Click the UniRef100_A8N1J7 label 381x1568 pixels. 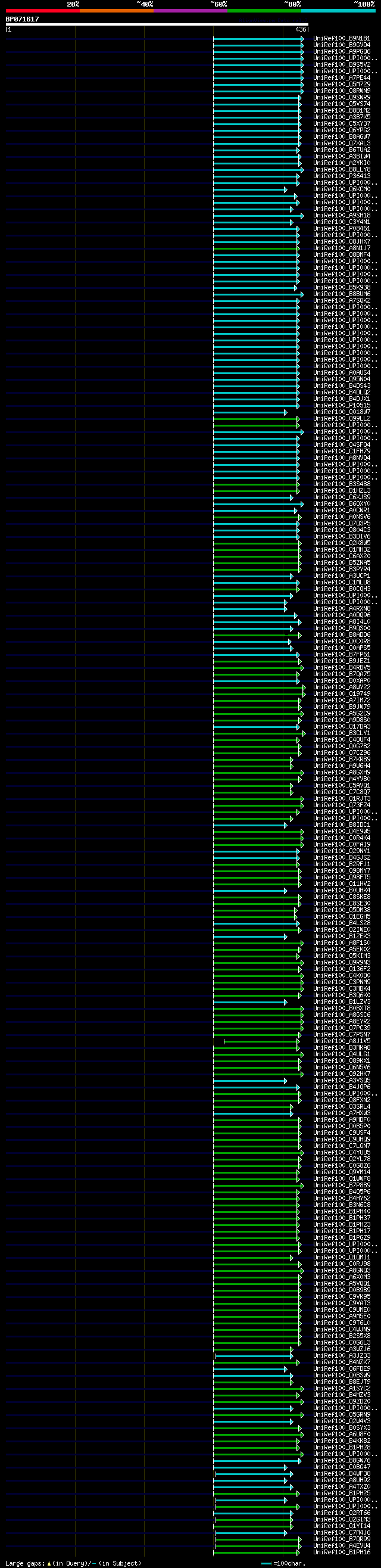(342, 248)
